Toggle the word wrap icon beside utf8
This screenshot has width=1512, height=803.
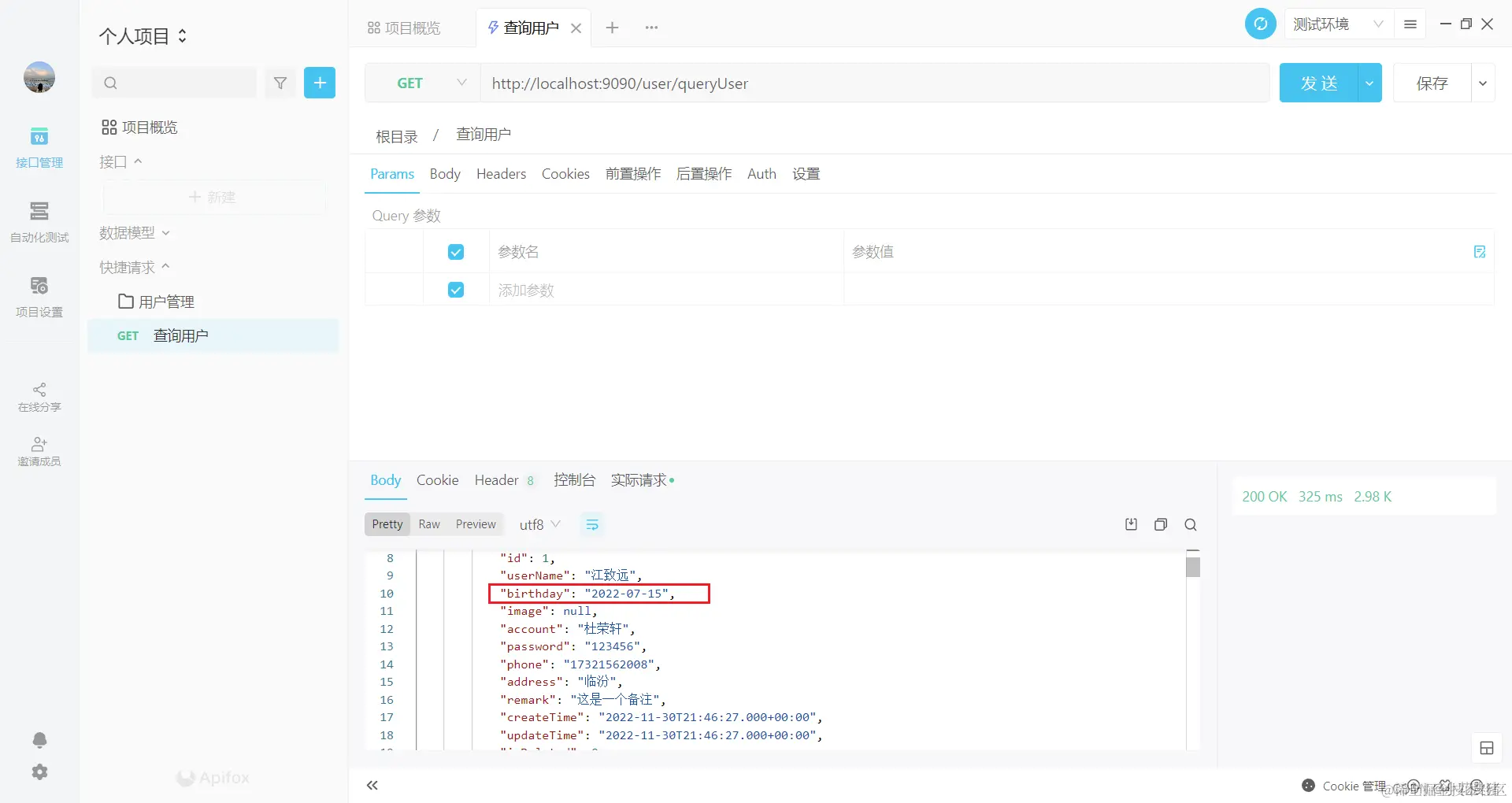(x=592, y=524)
